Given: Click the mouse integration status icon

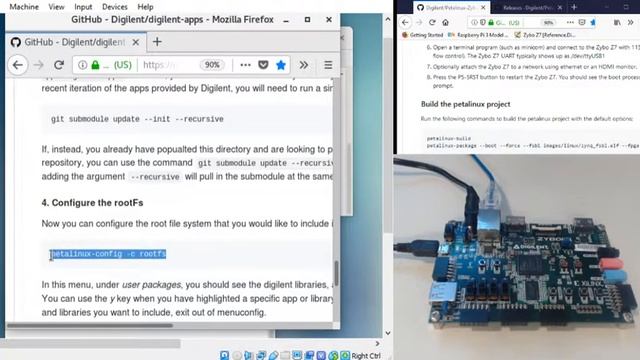Looking at the screenshot, I should pos(333,355).
